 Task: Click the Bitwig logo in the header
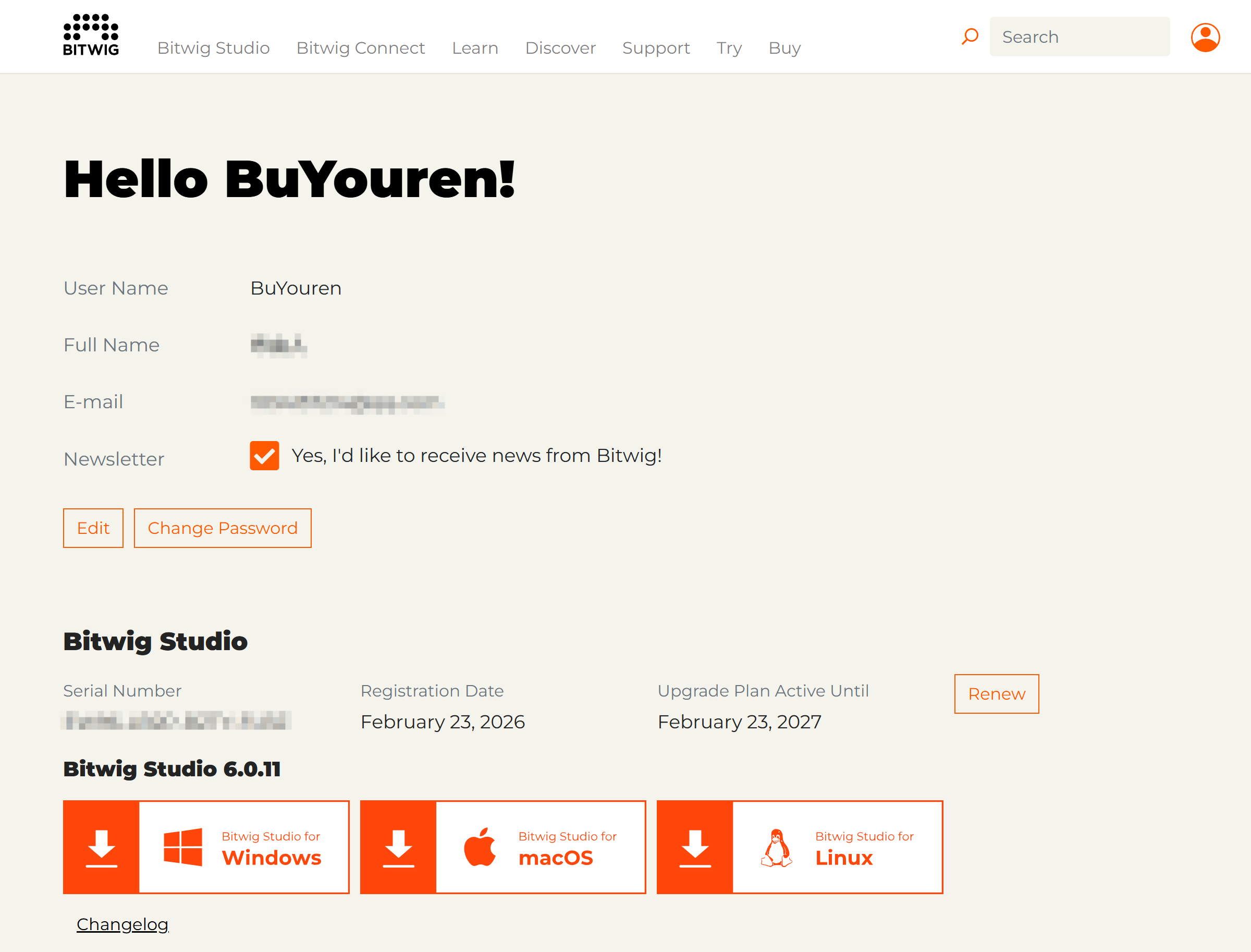[91, 34]
